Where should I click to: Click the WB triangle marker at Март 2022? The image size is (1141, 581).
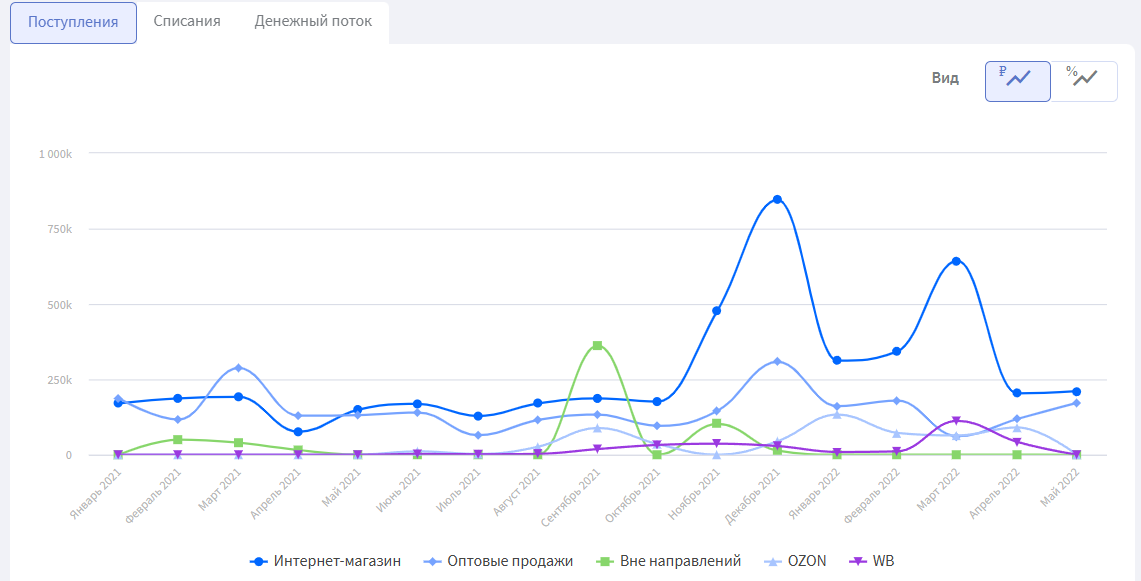click(957, 421)
